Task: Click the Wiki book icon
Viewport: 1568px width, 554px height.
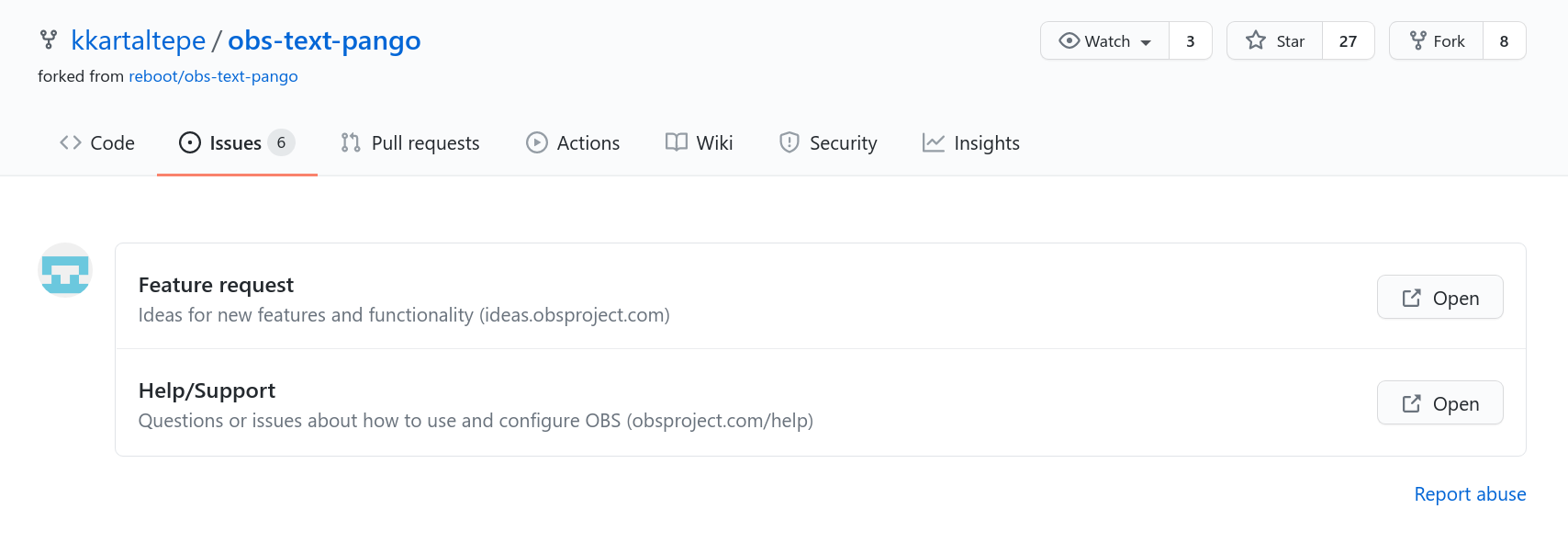Action: click(x=677, y=142)
